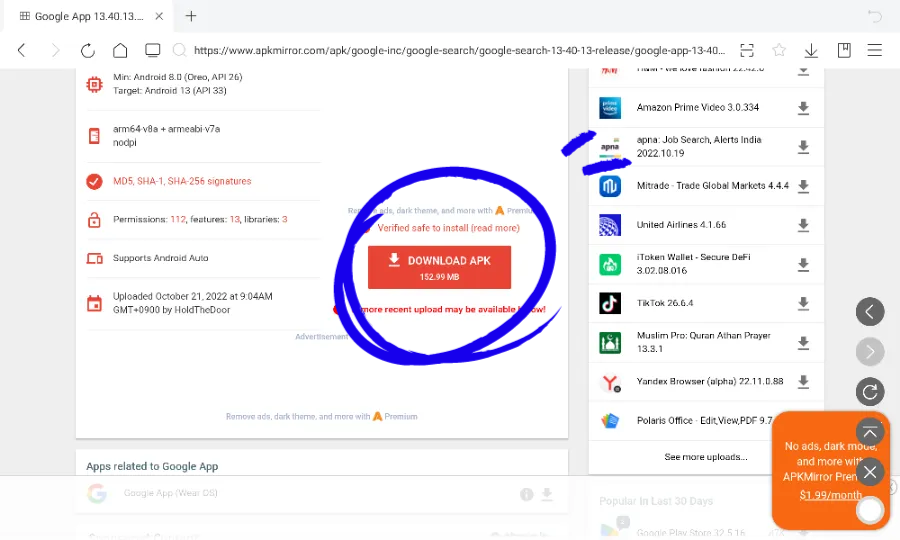Click the address bar URL field

459,50
